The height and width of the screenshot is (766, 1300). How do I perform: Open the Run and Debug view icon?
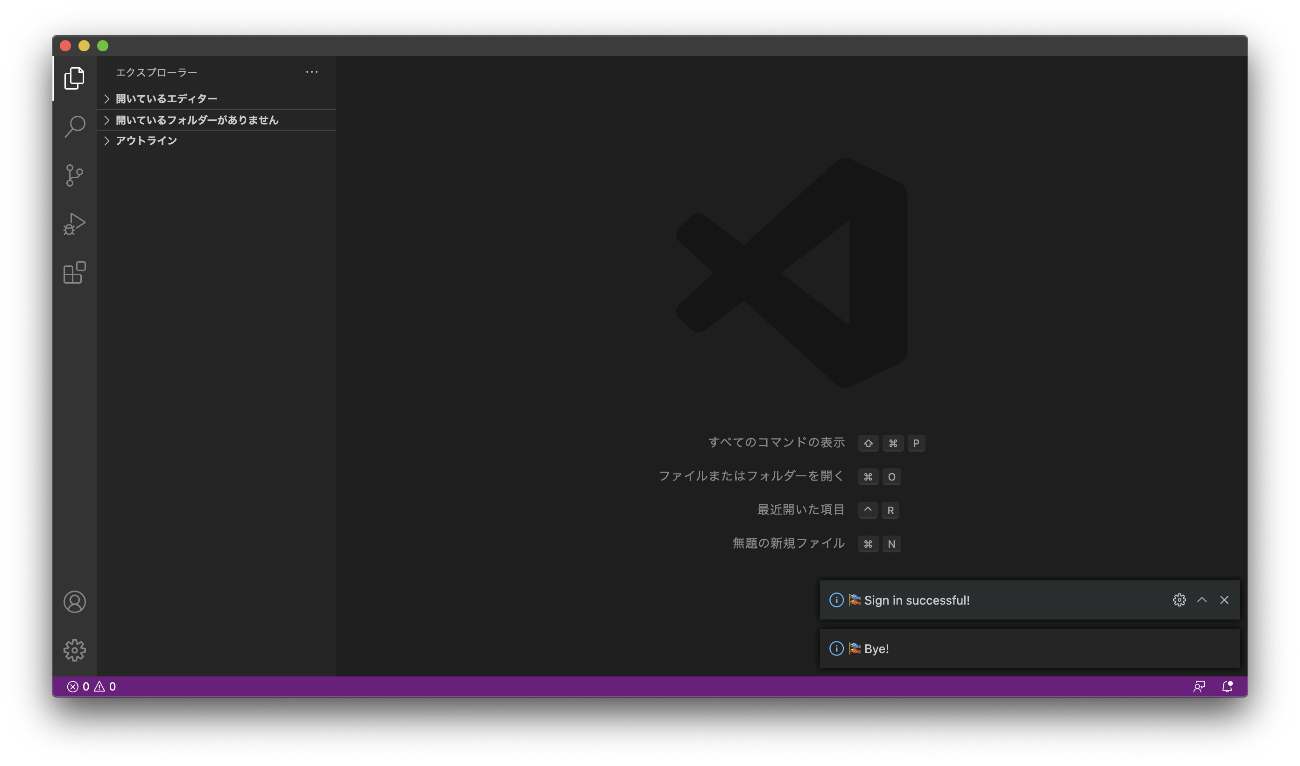[74, 224]
